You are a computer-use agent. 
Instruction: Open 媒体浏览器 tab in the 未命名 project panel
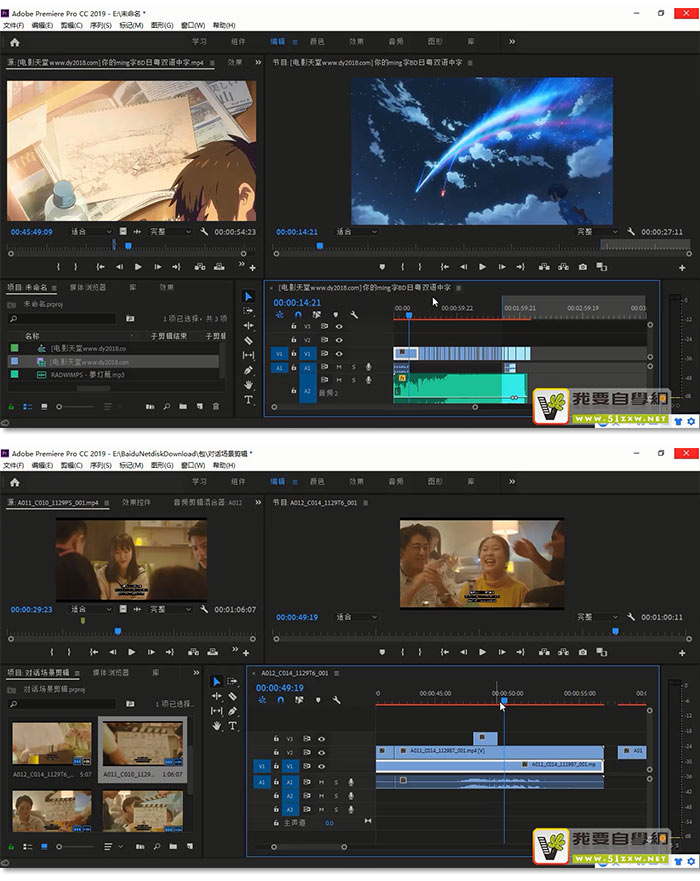[x=88, y=287]
